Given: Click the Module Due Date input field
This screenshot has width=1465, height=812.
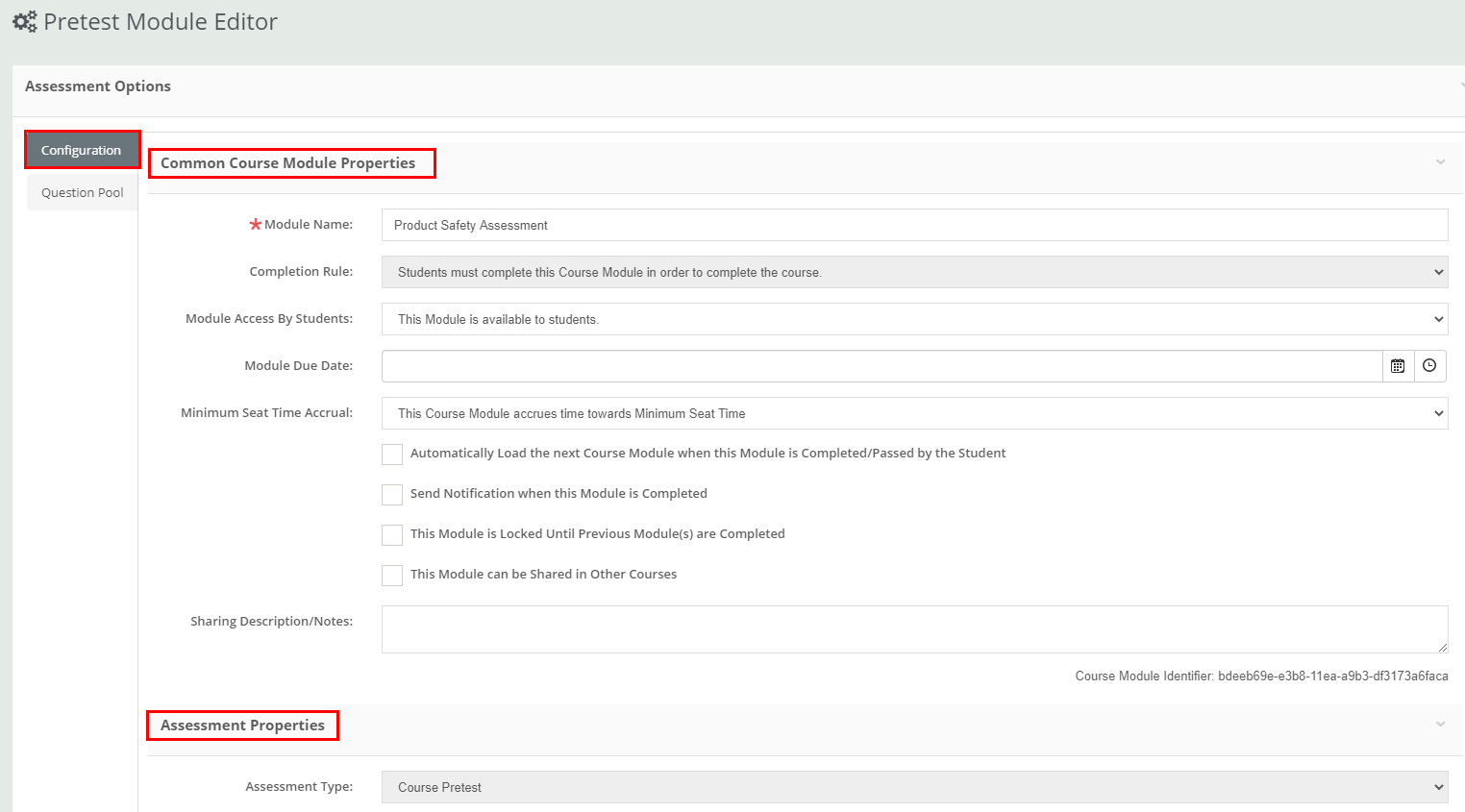Looking at the screenshot, I should click(881, 366).
